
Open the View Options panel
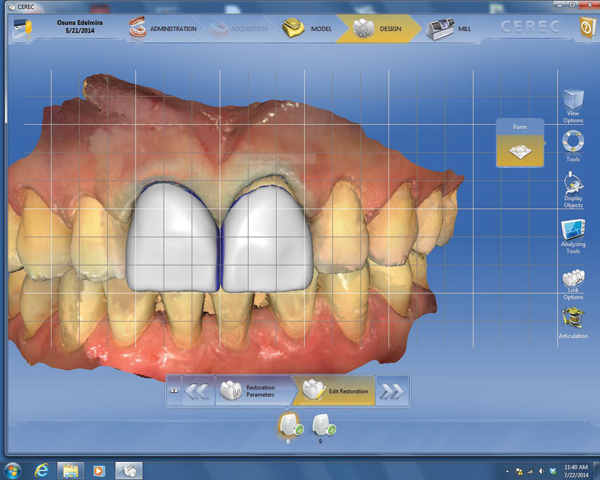pos(573,104)
